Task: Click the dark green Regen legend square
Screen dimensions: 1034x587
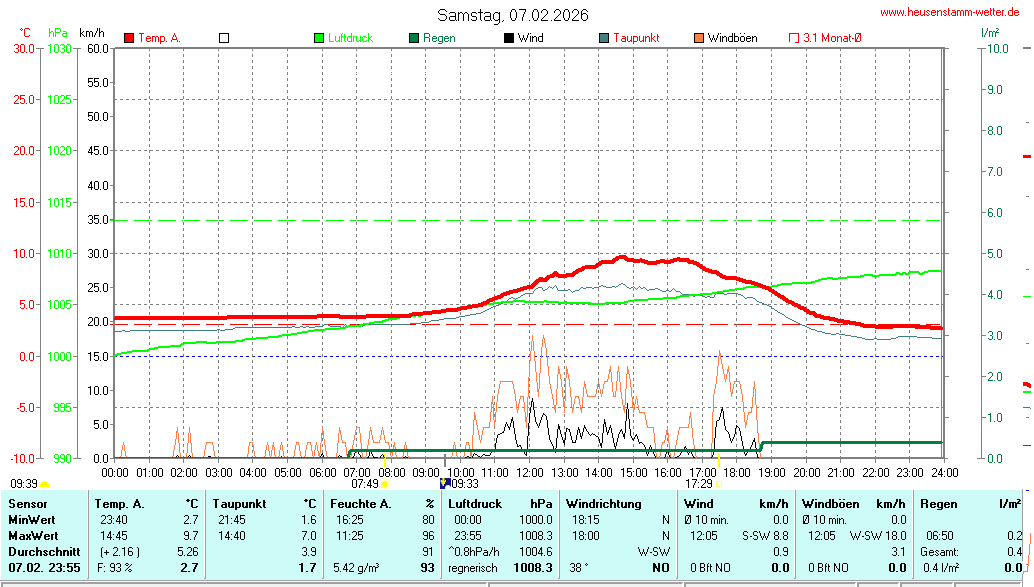Action: (x=414, y=38)
